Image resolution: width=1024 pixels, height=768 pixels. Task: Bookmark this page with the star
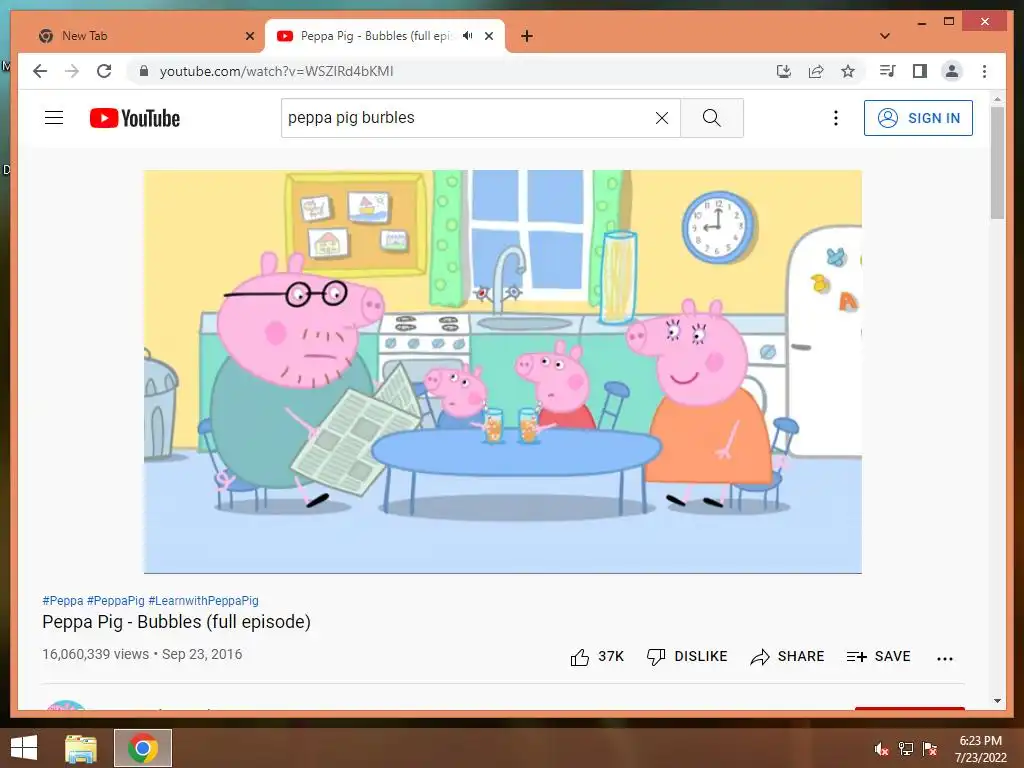click(x=848, y=71)
